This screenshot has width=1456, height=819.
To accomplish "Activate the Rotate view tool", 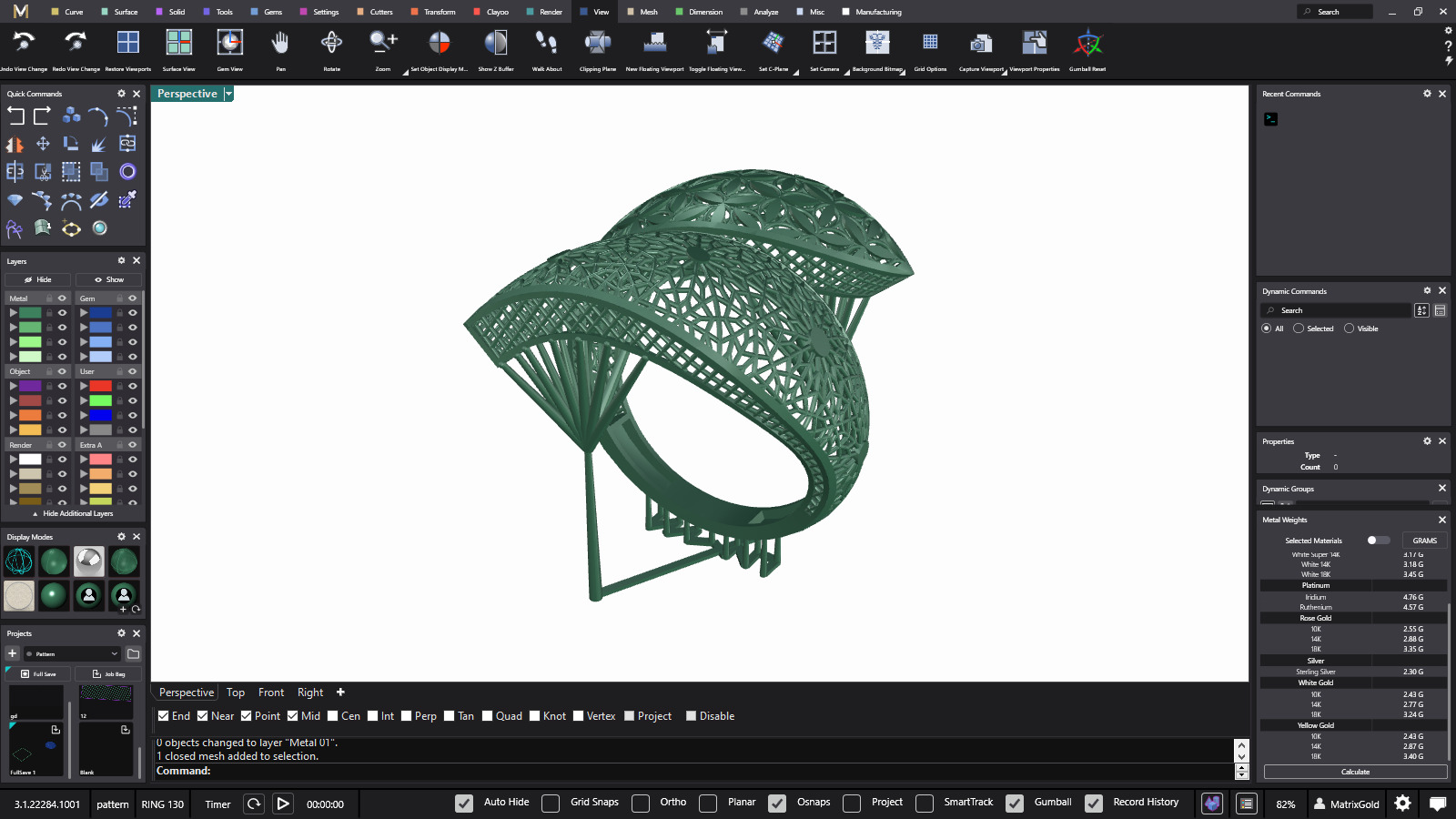I will tap(332, 43).
